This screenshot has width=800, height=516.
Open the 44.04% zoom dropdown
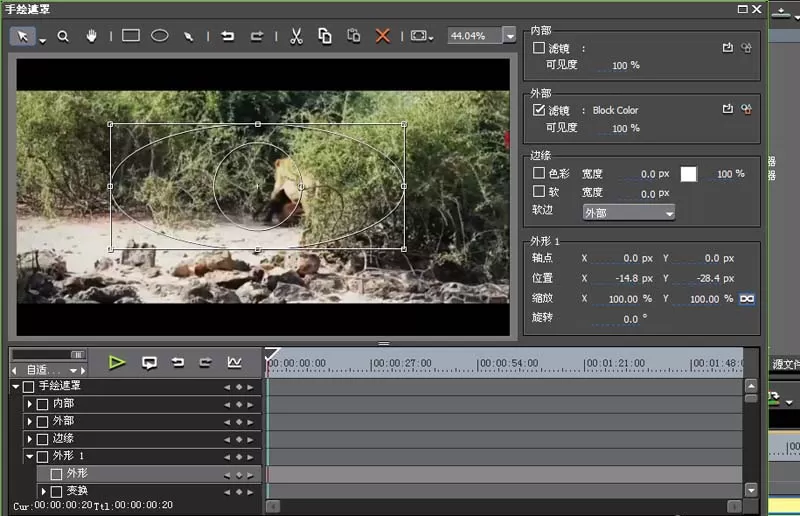pos(509,36)
